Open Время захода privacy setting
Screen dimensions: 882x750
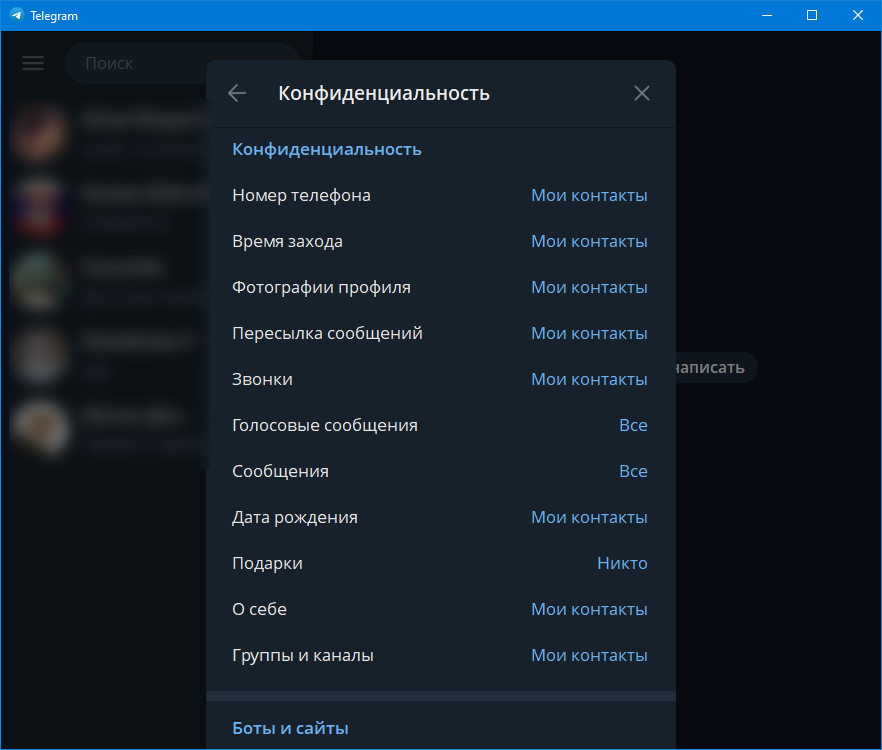coord(440,241)
